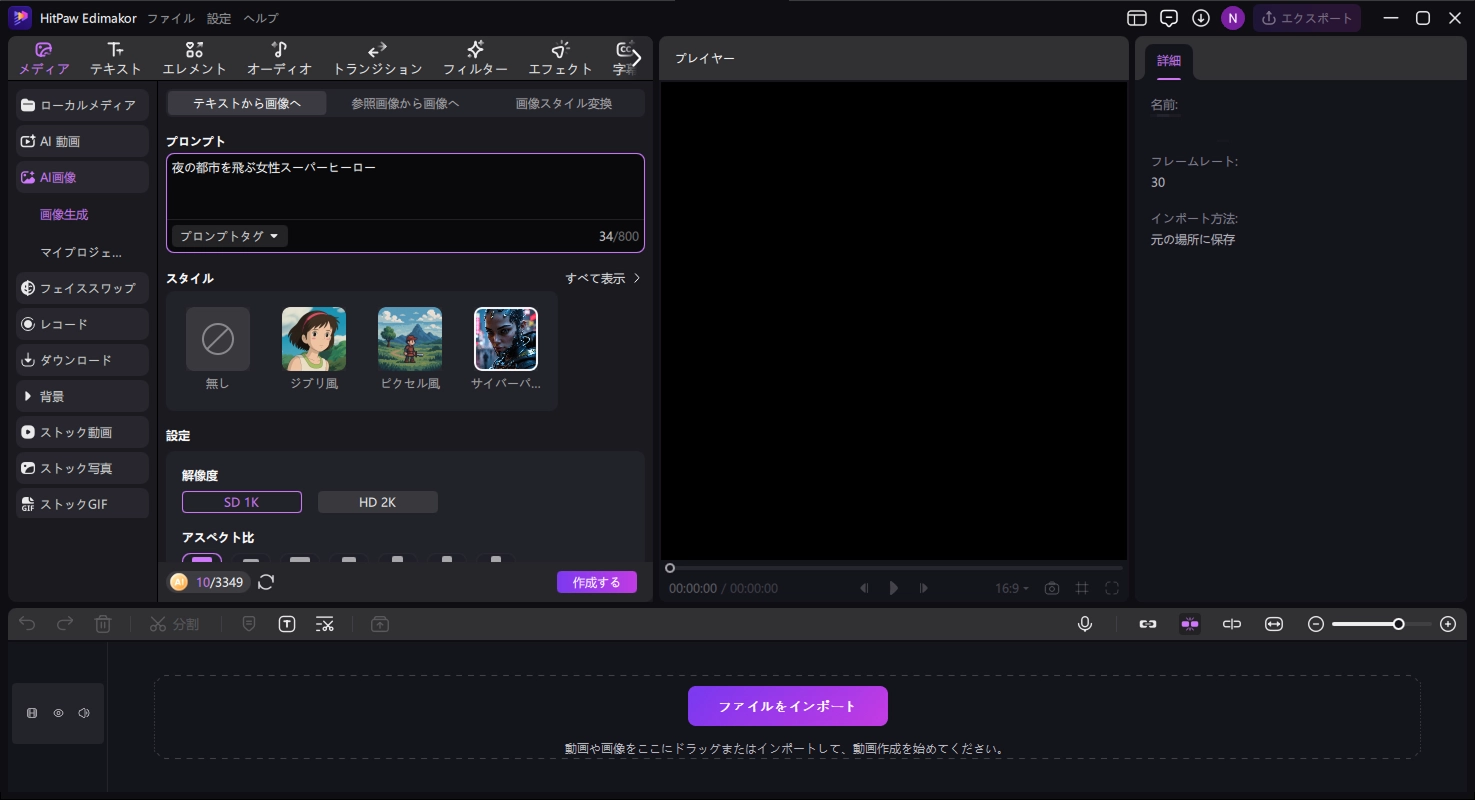Open マイプロジェ... sub-item
Image resolution: width=1475 pixels, height=800 pixels.
[81, 252]
